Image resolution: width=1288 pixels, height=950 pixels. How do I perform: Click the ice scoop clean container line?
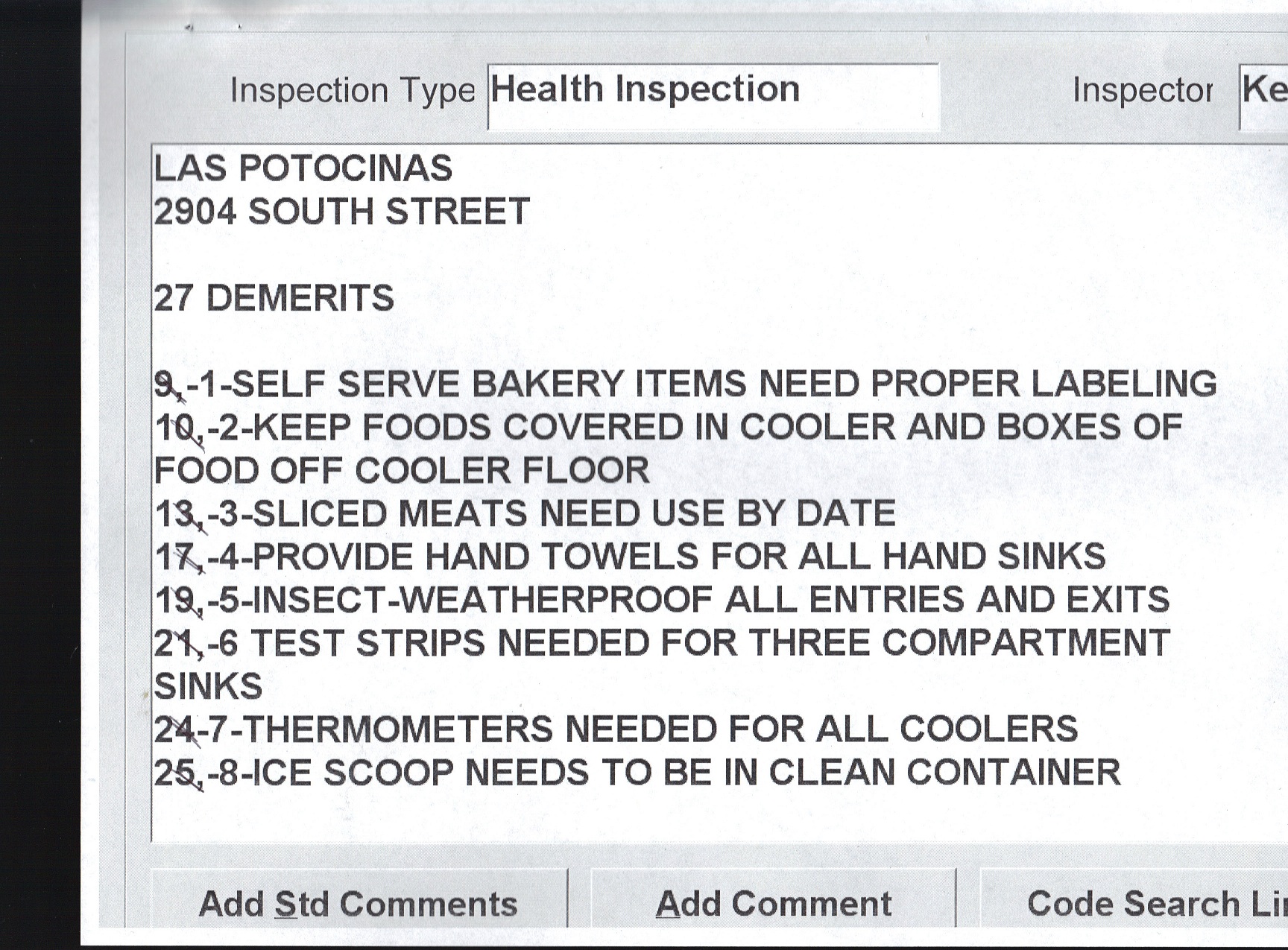tap(637, 773)
